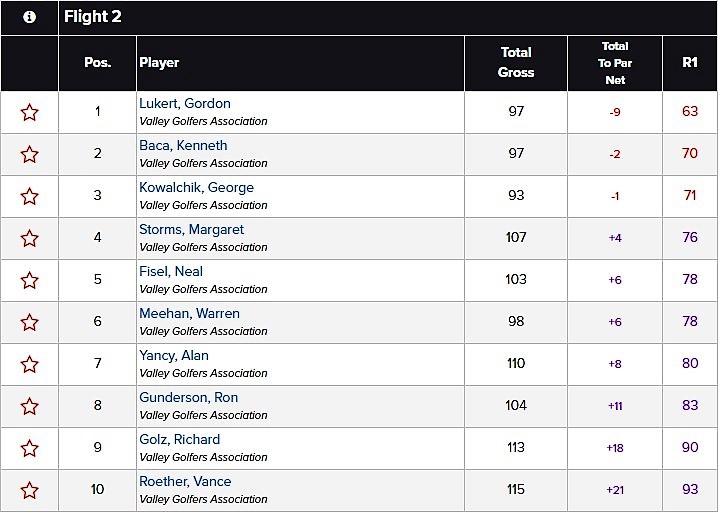Click the Pos. column header
This screenshot has height=515, width=721.
point(97,63)
